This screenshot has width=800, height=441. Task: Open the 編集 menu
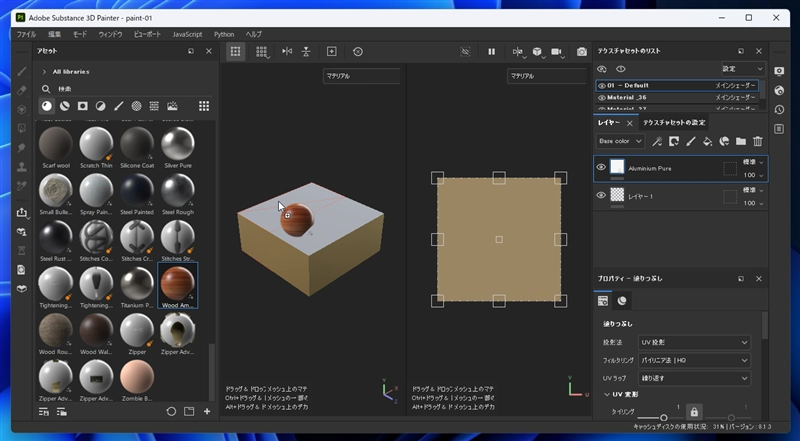click(54, 34)
